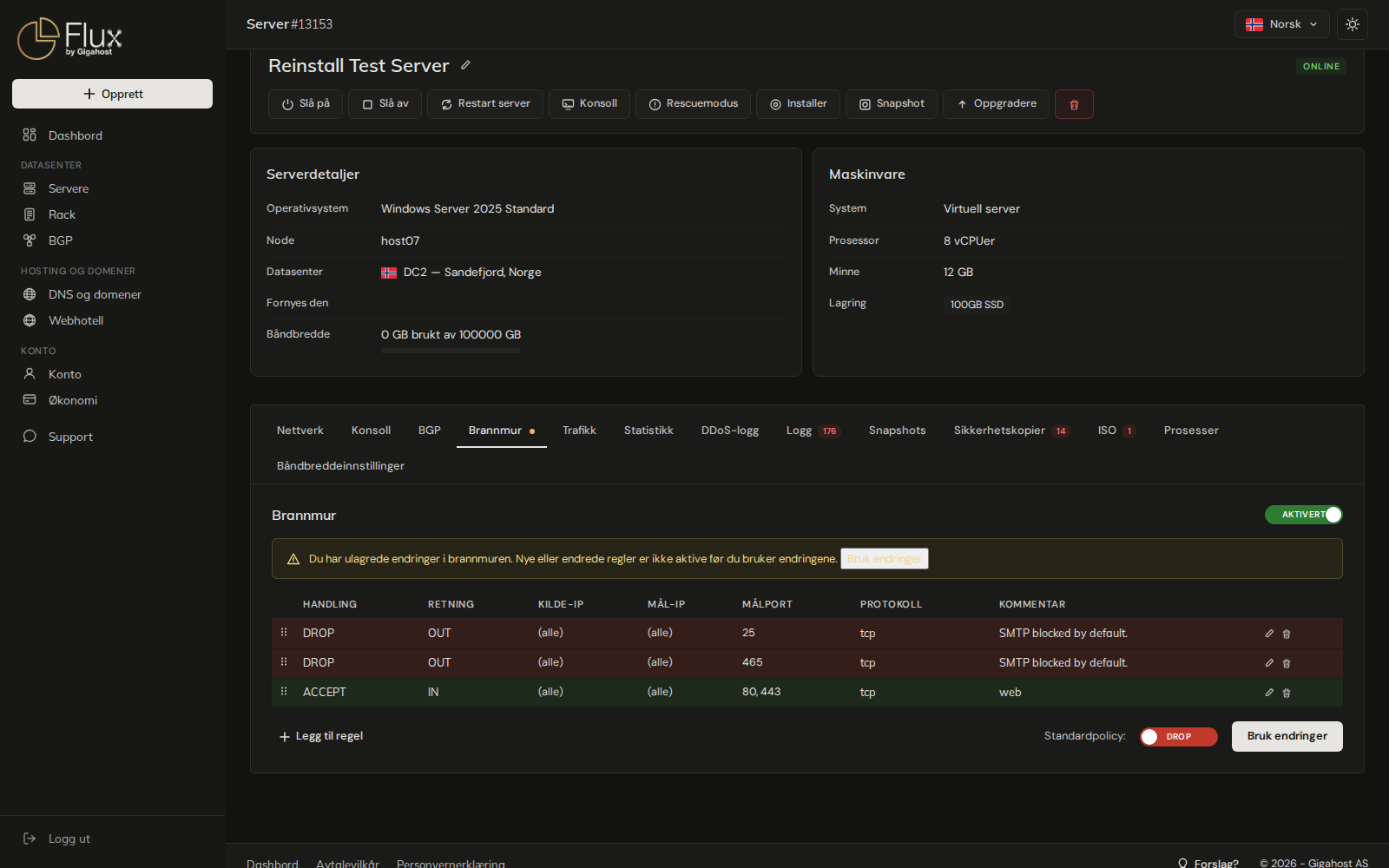Open Servere in the sidebar
Screen dimensions: 1389x868
(x=113, y=188)
